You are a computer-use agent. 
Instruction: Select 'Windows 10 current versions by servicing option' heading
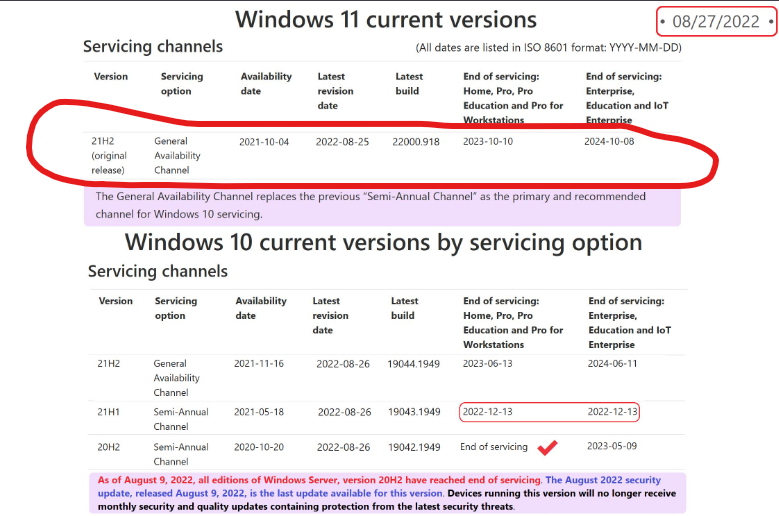coord(384,243)
